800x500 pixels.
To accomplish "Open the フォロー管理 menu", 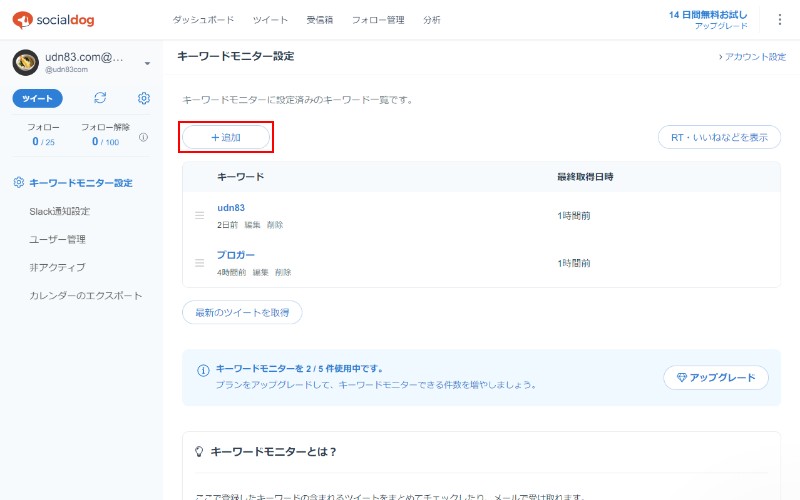I will pyautogui.click(x=378, y=20).
